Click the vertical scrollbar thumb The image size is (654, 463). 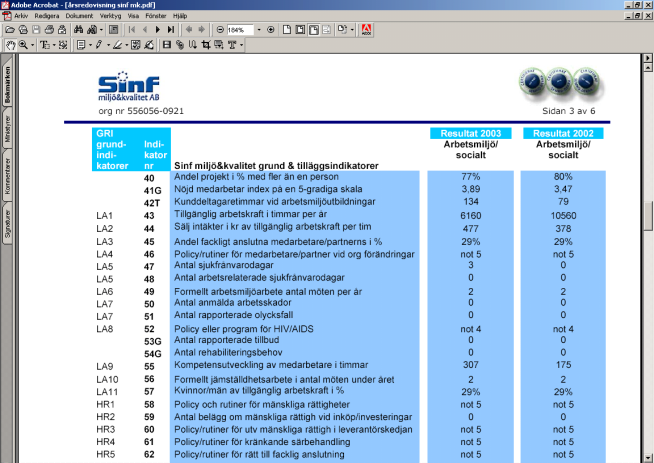(647, 216)
